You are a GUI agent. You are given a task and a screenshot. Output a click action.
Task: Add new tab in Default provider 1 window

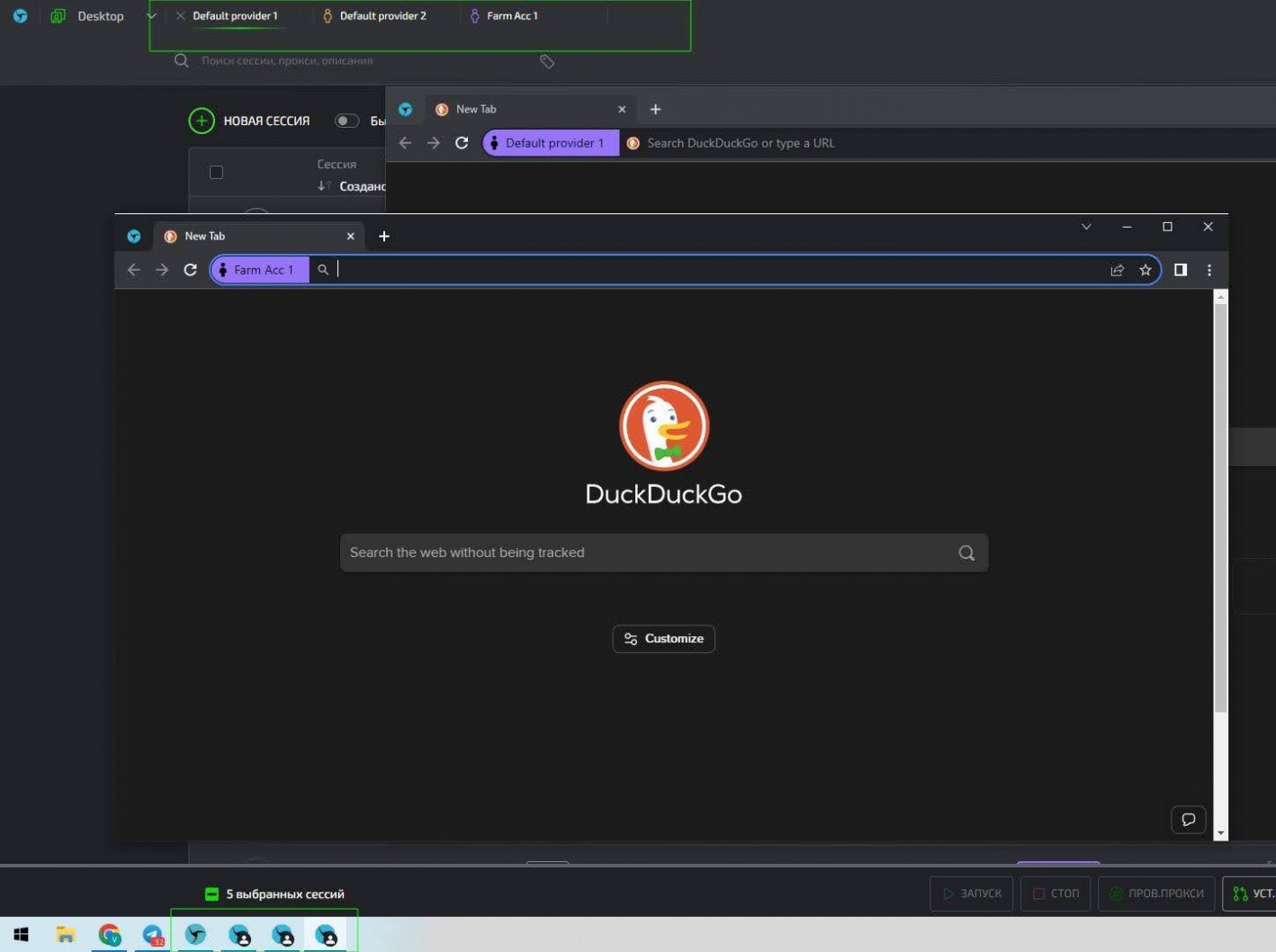coord(655,109)
